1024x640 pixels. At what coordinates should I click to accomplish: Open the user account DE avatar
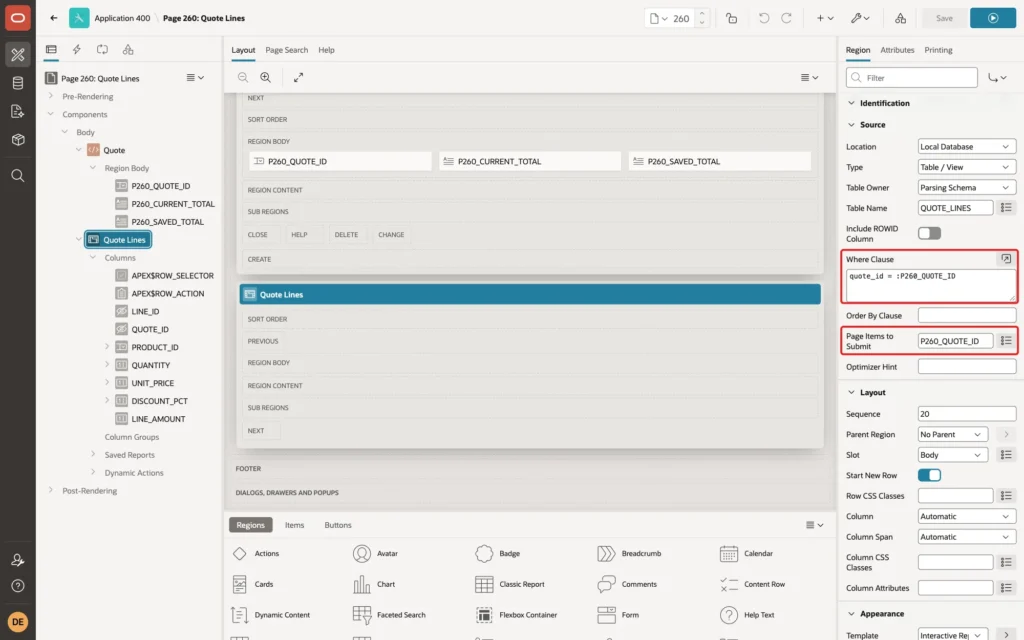pos(18,622)
